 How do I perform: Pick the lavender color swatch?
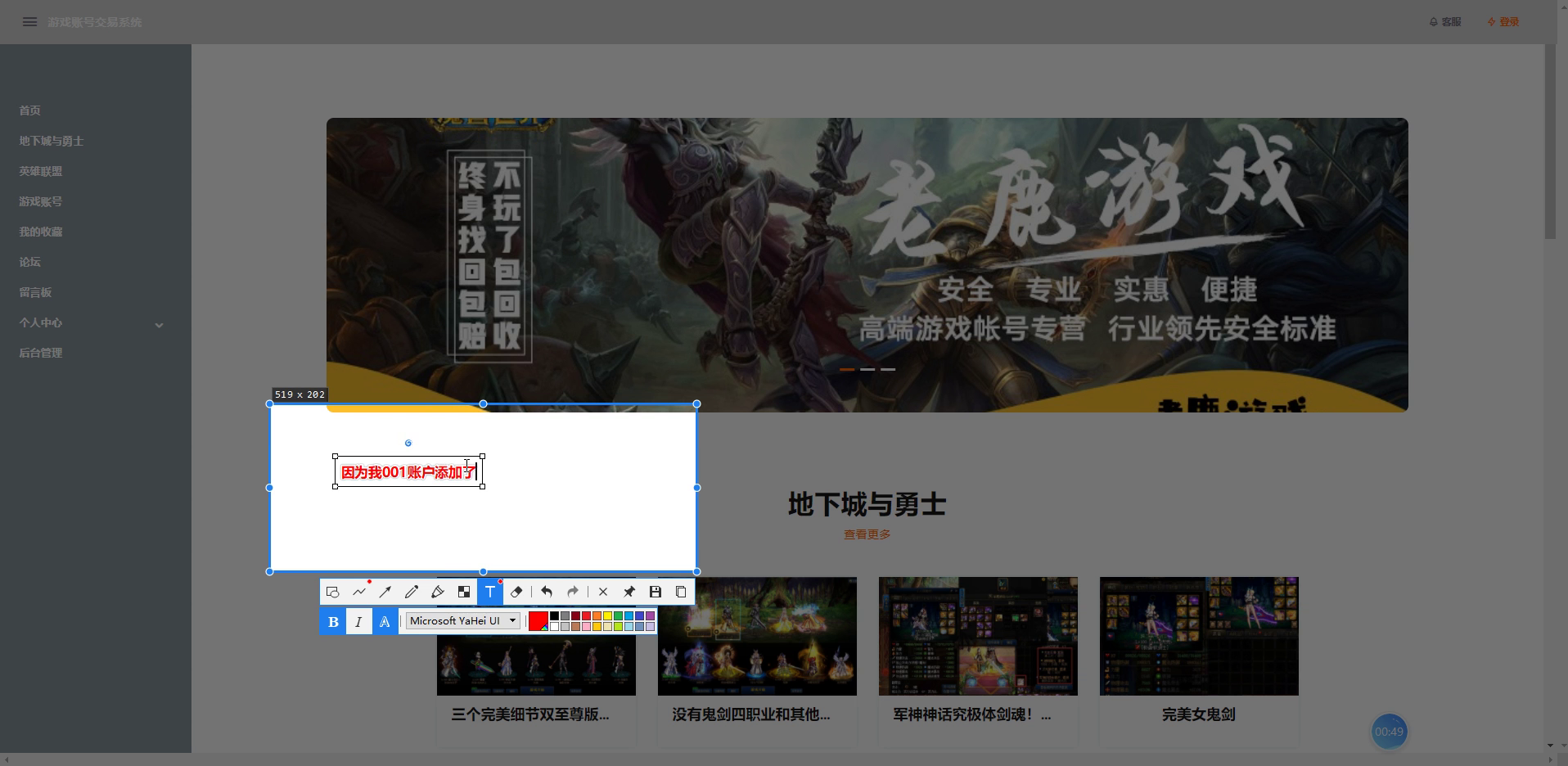coord(650,626)
